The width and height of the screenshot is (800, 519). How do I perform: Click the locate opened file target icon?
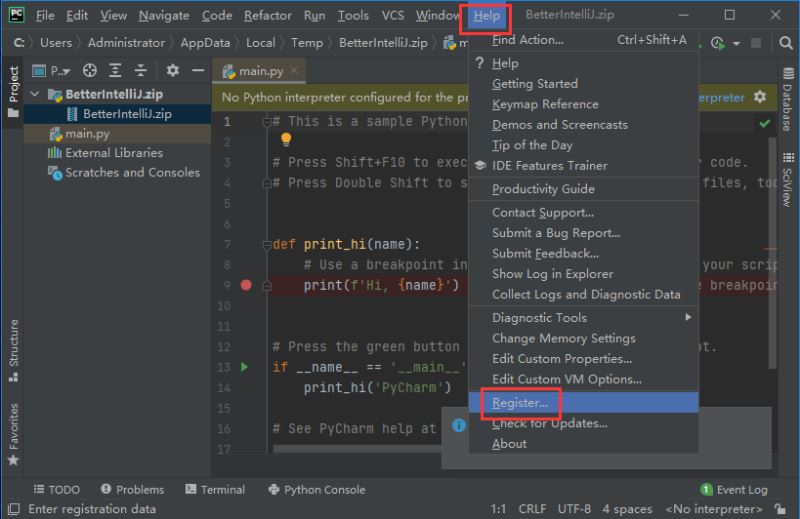90,70
